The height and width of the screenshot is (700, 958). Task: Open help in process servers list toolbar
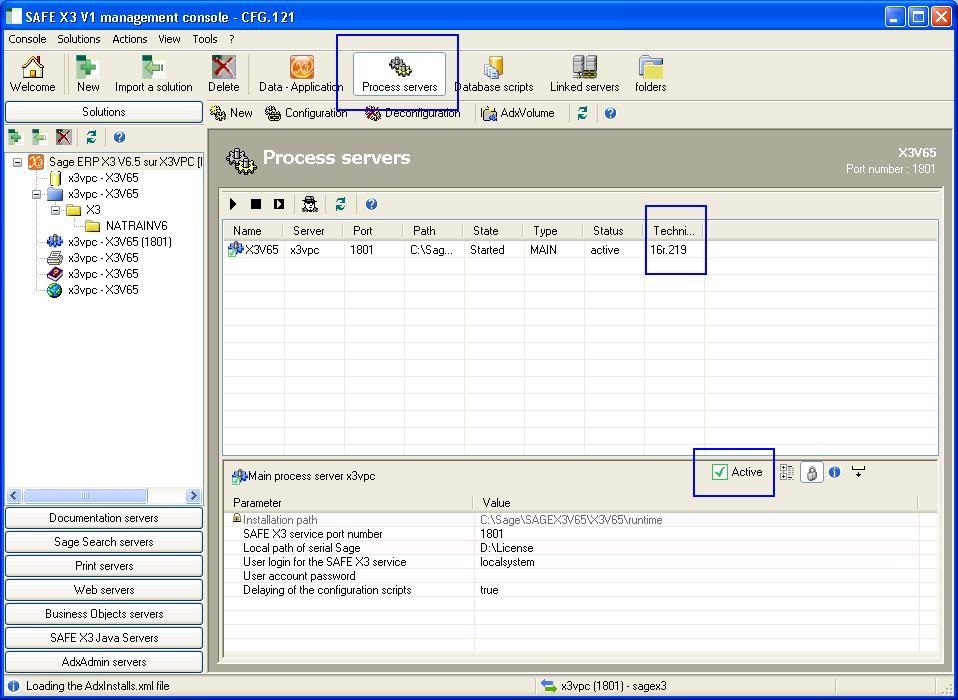tap(371, 204)
